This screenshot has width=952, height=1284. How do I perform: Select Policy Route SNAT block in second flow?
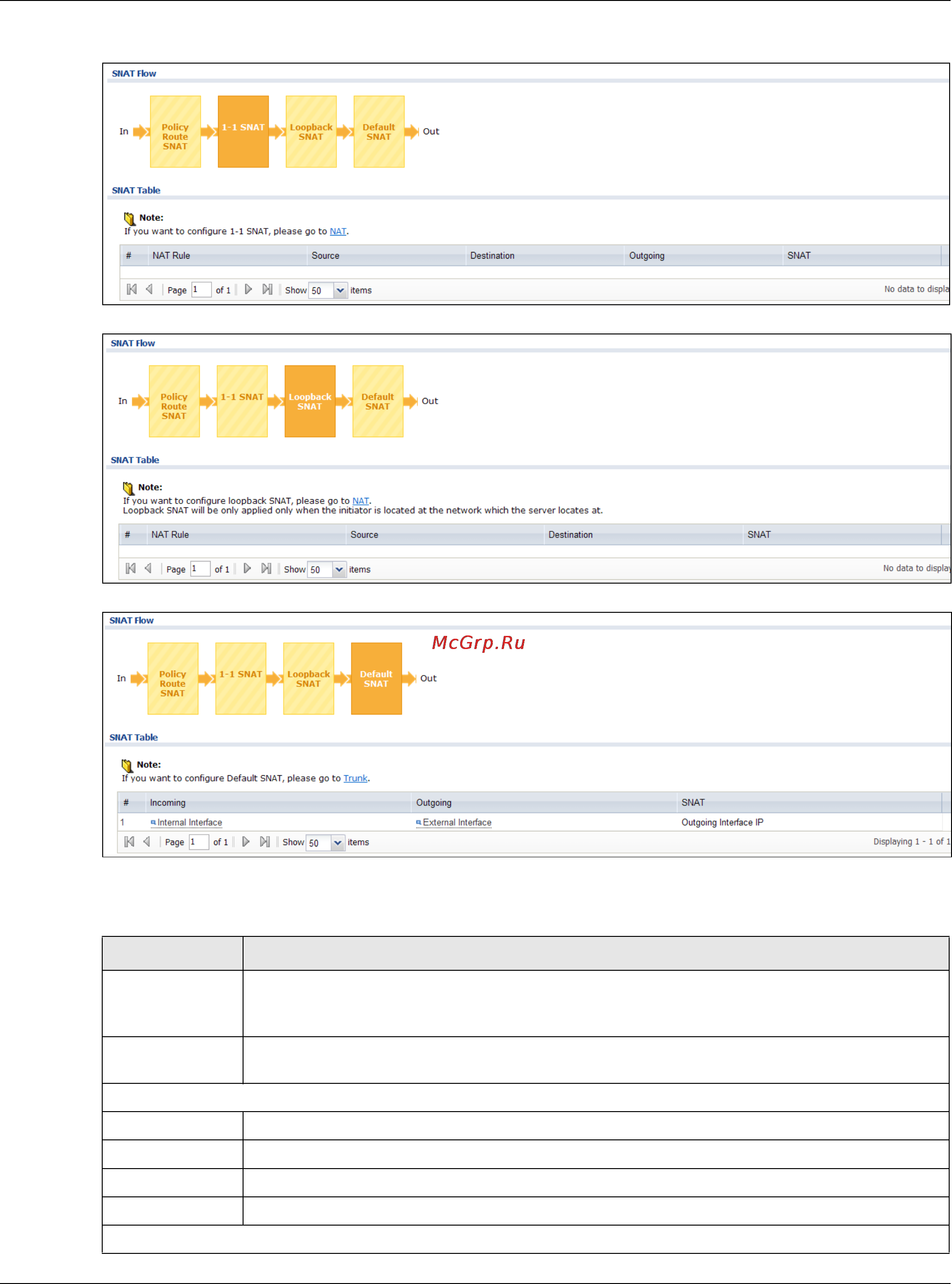pyautogui.click(x=174, y=401)
